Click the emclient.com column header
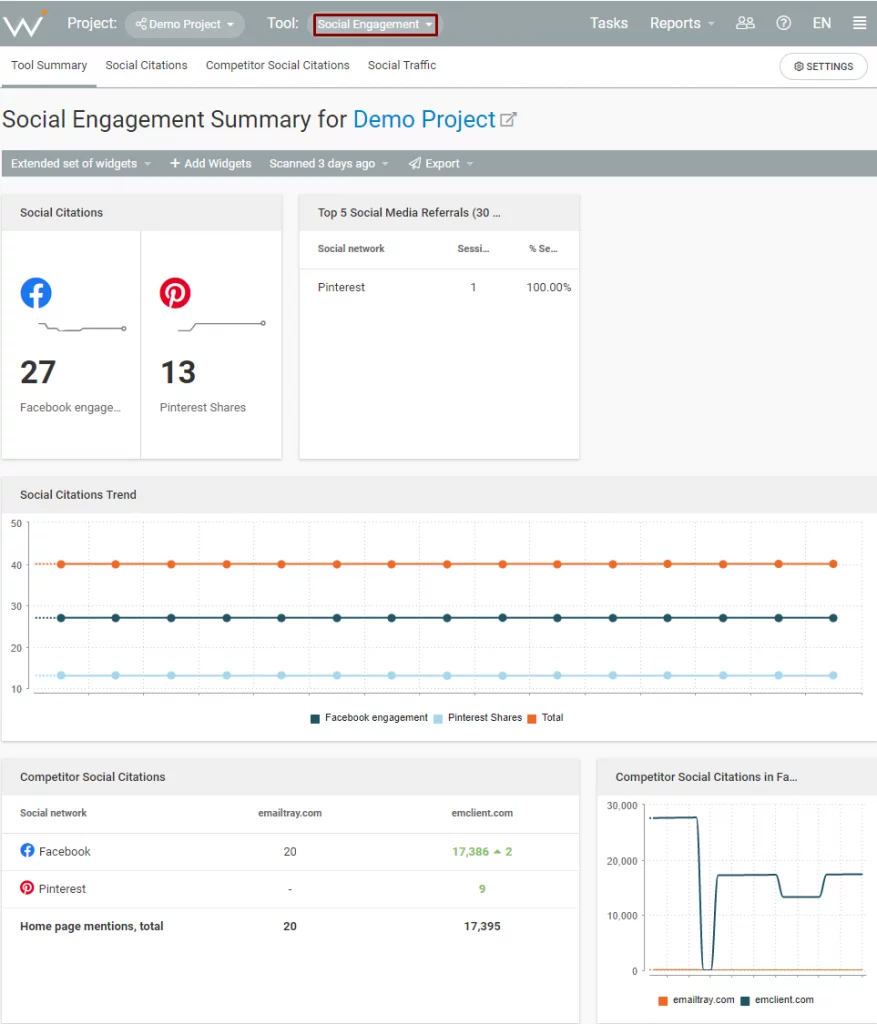877x1024 pixels. coord(482,813)
